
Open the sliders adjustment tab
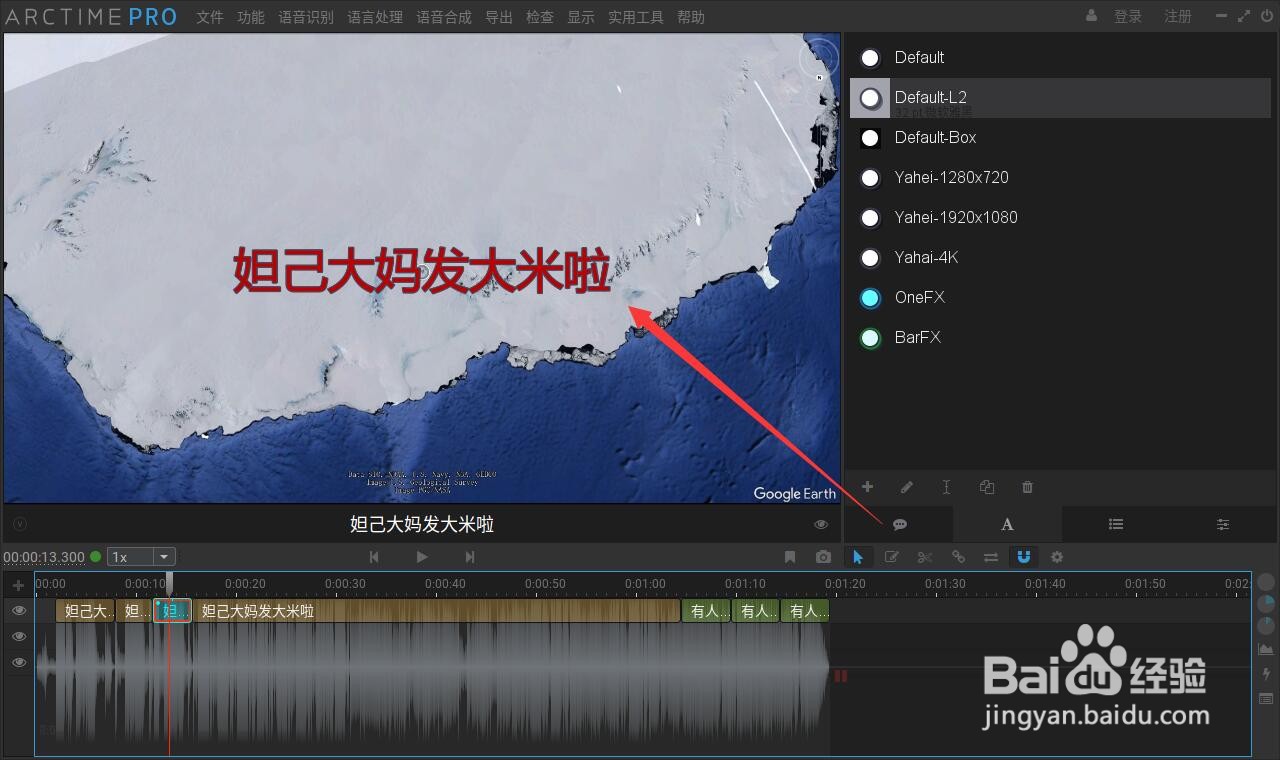[x=1223, y=524]
